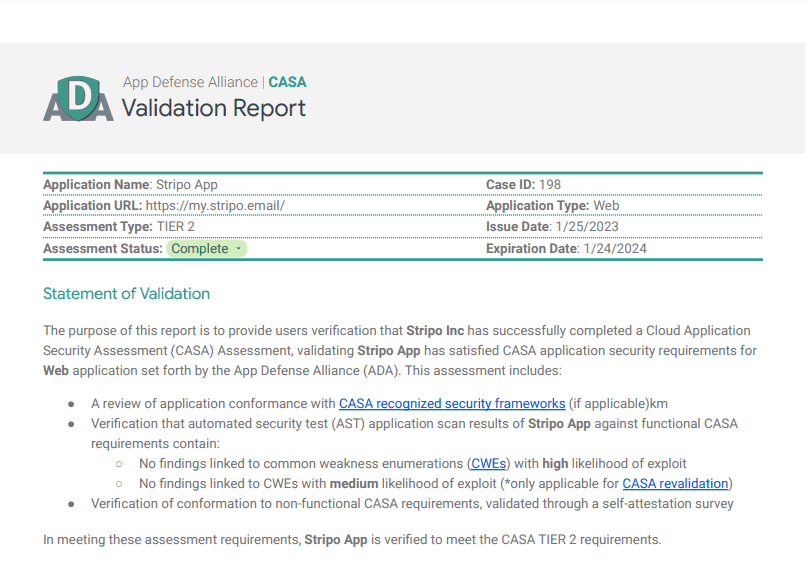Click the App Defense Alliance header text
Viewport: 805px width, 569px height.
coord(190,82)
